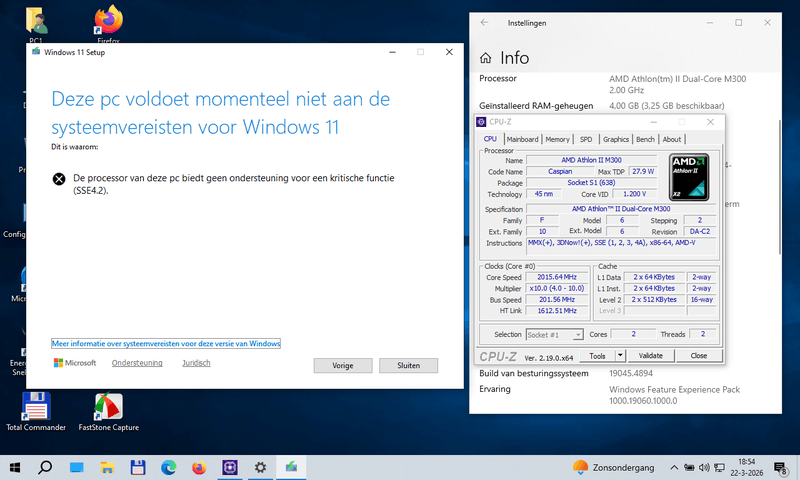Viewport: 800px width, 480px height.
Task: Switch to the Mainboard tab in CPU-Z
Action: pyautogui.click(x=522, y=139)
